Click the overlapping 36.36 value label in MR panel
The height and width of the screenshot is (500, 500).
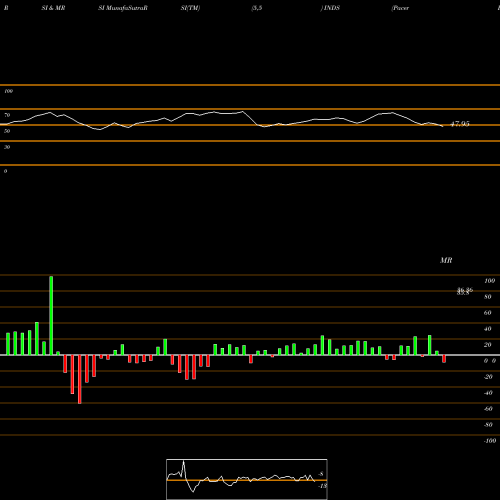(465, 291)
